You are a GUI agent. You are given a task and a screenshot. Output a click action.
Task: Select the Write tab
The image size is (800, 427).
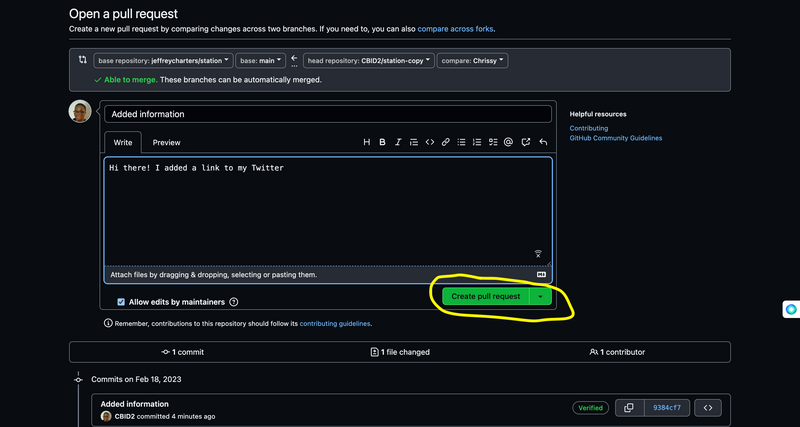click(122, 143)
